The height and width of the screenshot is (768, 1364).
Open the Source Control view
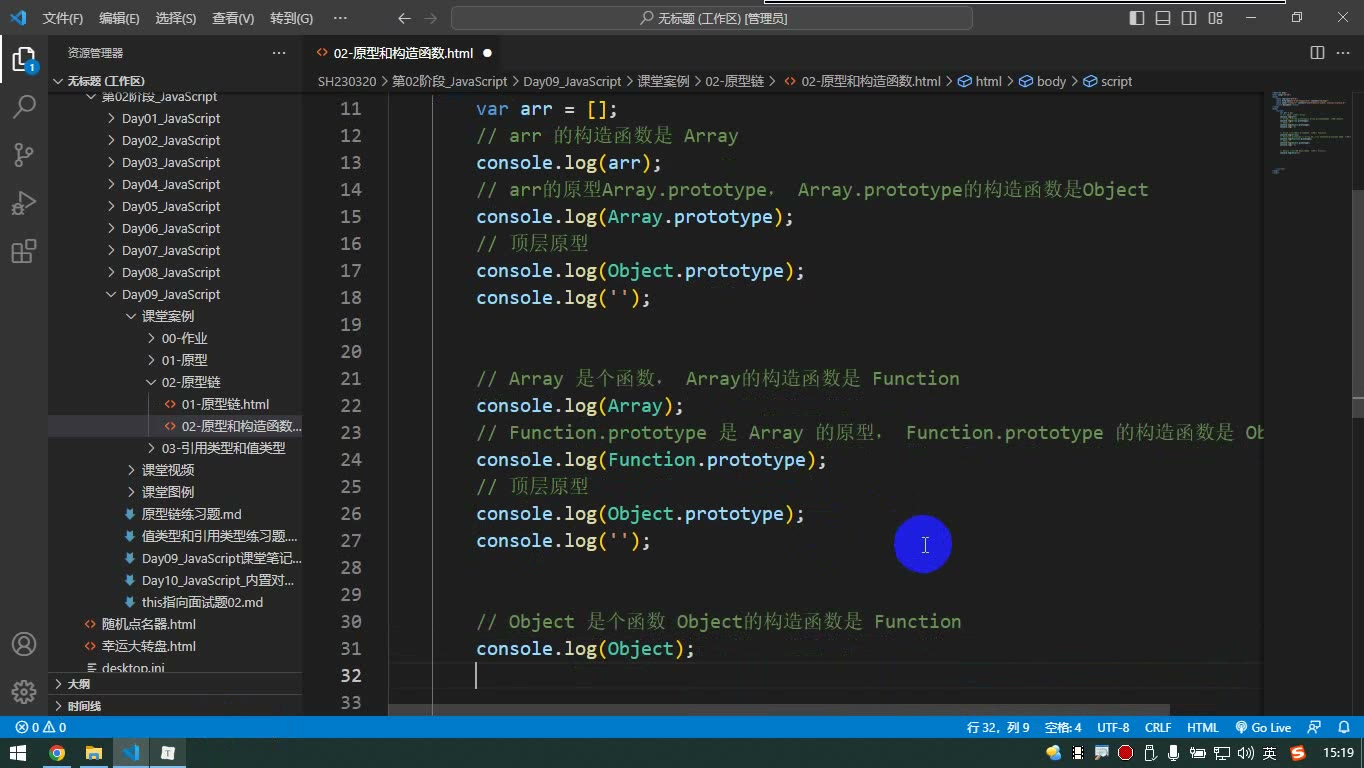coord(24,155)
